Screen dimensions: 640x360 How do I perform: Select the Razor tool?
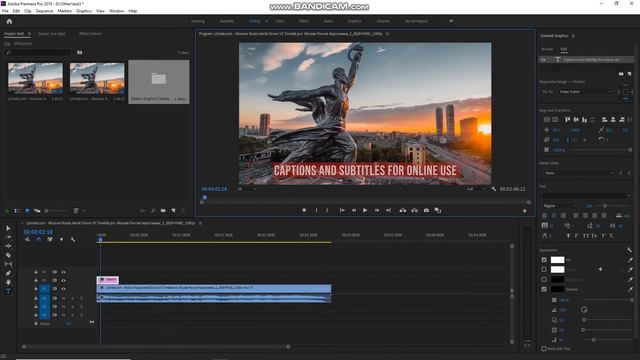8,255
